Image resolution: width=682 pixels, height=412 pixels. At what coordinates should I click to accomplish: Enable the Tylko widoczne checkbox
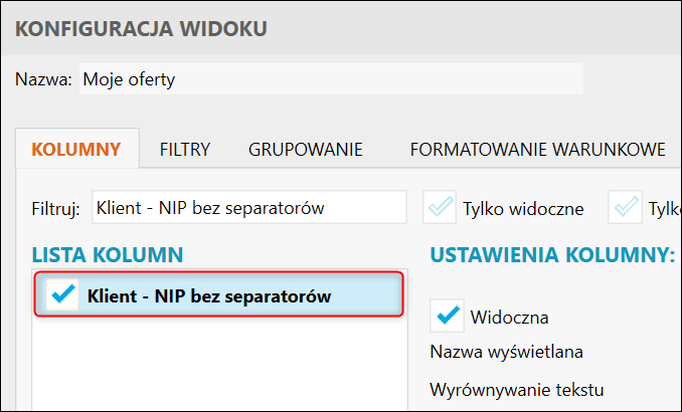click(x=439, y=208)
